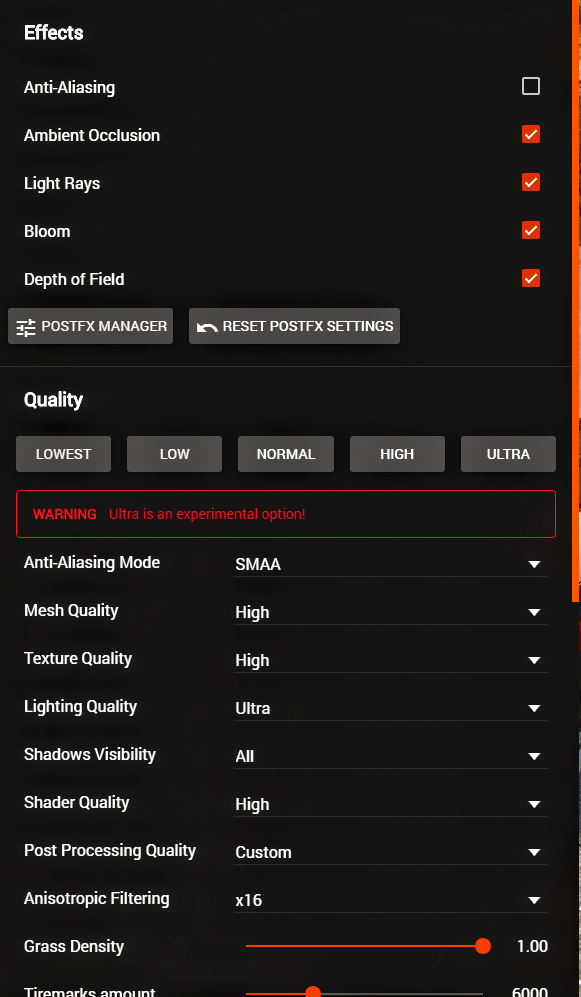Click the undo arrow icon on Reset PostFX
The image size is (581, 997).
click(x=207, y=328)
